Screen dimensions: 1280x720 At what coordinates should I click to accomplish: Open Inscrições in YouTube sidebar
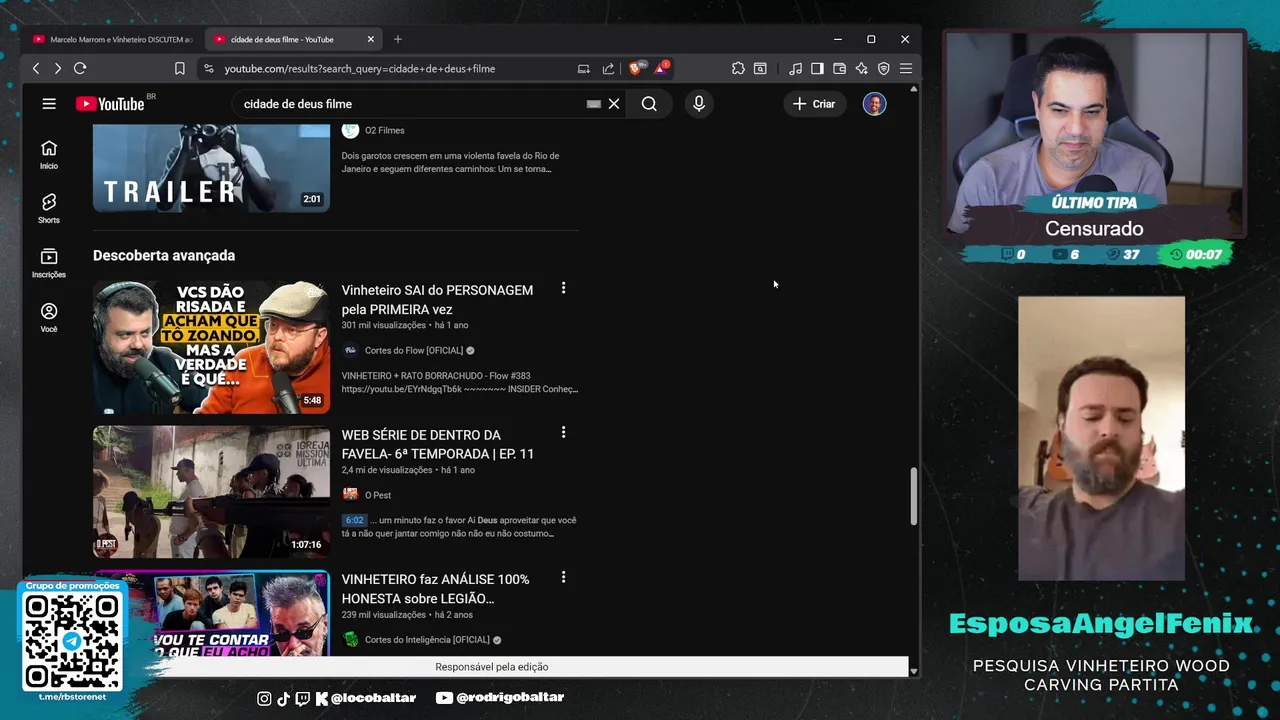[49, 264]
